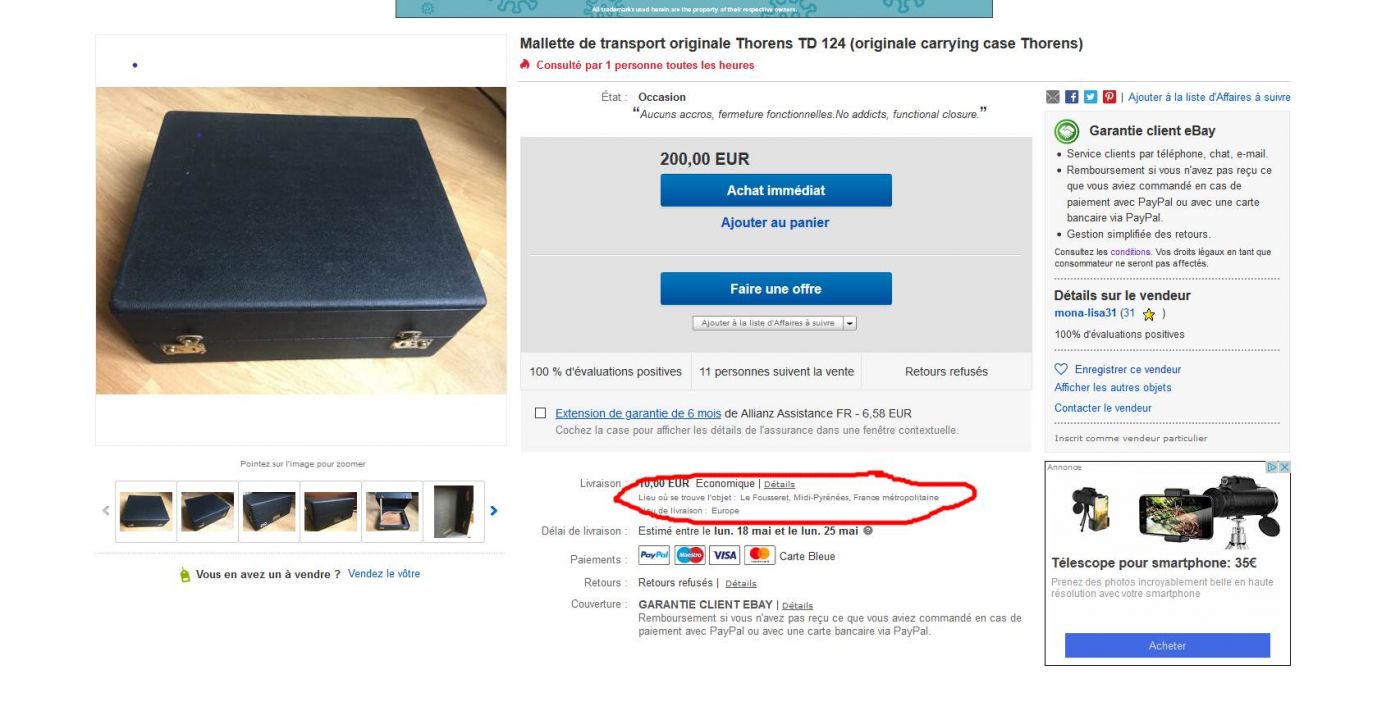This screenshot has width=1400, height=711.
Task: Share listing via email envelope icon
Action: click(1052, 97)
